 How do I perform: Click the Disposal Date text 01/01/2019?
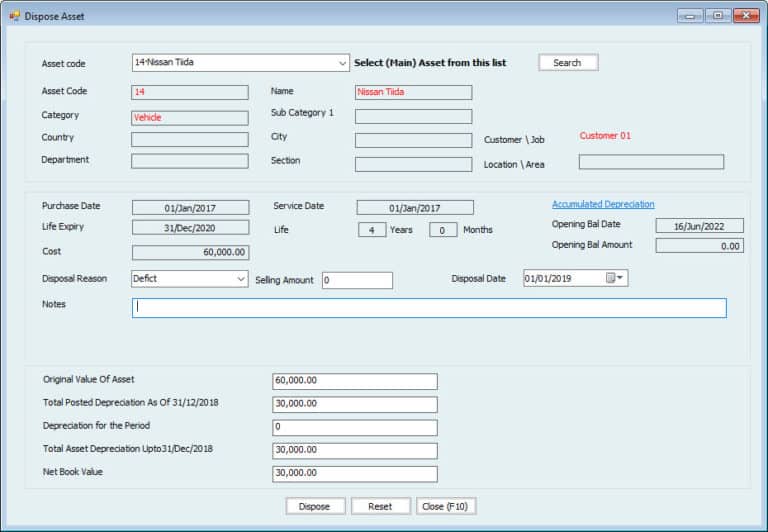click(x=548, y=279)
